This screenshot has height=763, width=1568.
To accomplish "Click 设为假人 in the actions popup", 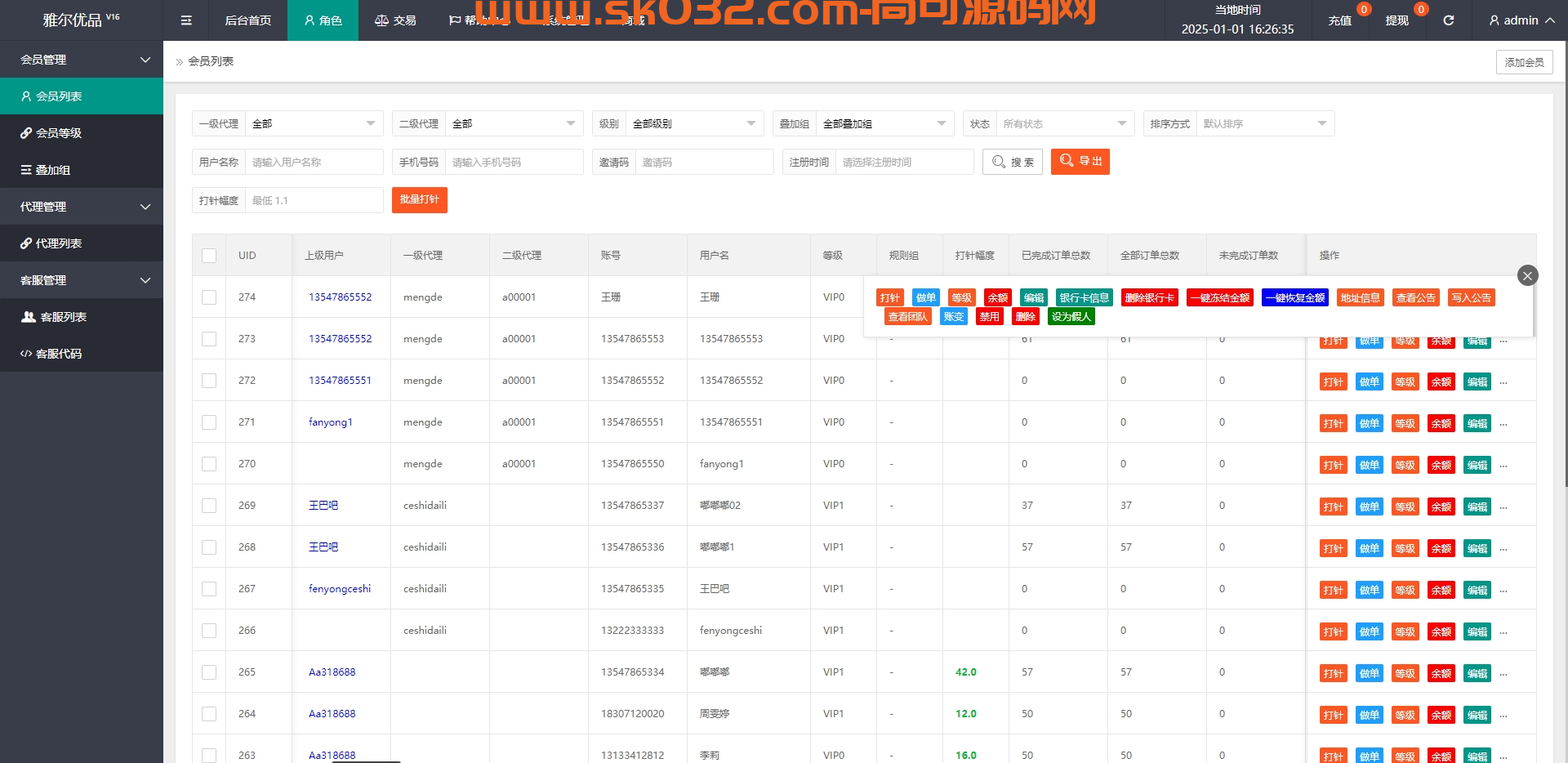I will click(x=1071, y=317).
